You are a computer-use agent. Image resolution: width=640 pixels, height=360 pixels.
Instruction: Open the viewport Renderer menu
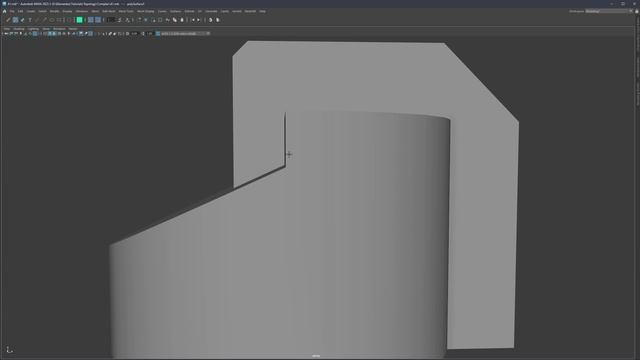click(x=59, y=29)
